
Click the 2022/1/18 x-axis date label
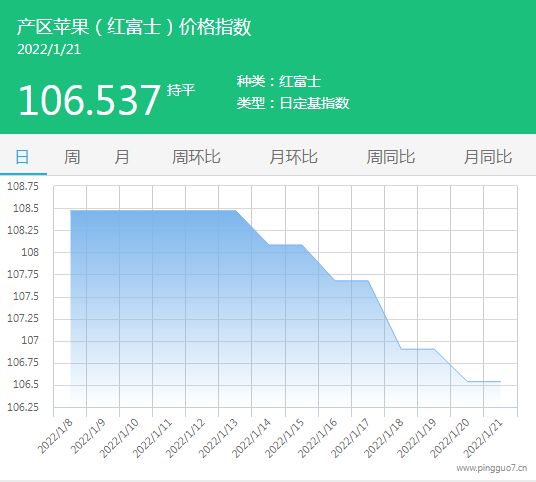(384, 438)
